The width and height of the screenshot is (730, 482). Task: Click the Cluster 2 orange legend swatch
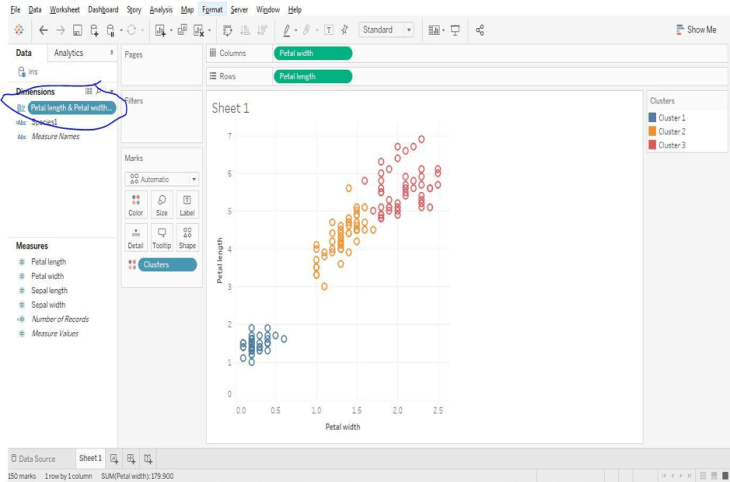click(653, 131)
